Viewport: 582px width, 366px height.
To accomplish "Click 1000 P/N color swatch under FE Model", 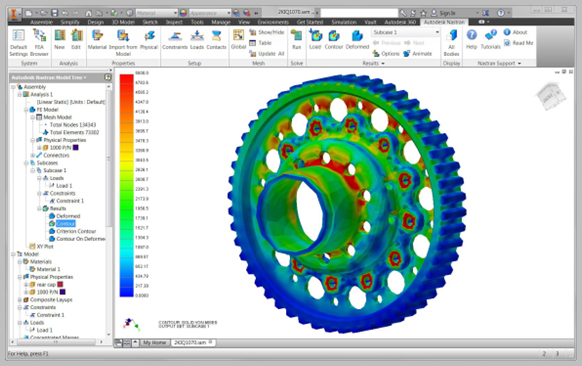I will point(75,148).
